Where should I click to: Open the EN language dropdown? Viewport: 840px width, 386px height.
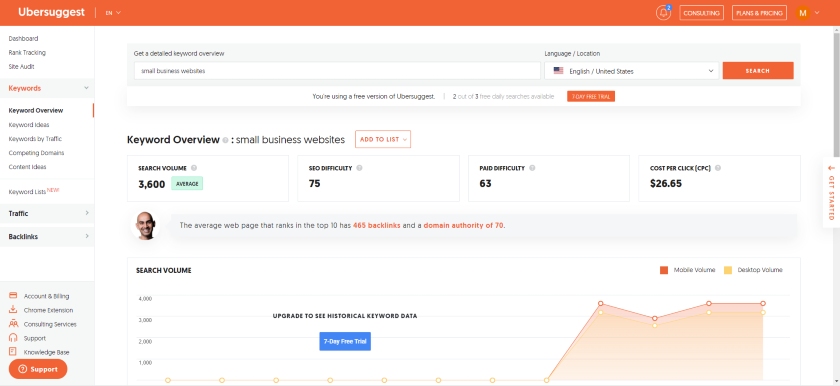tap(113, 13)
